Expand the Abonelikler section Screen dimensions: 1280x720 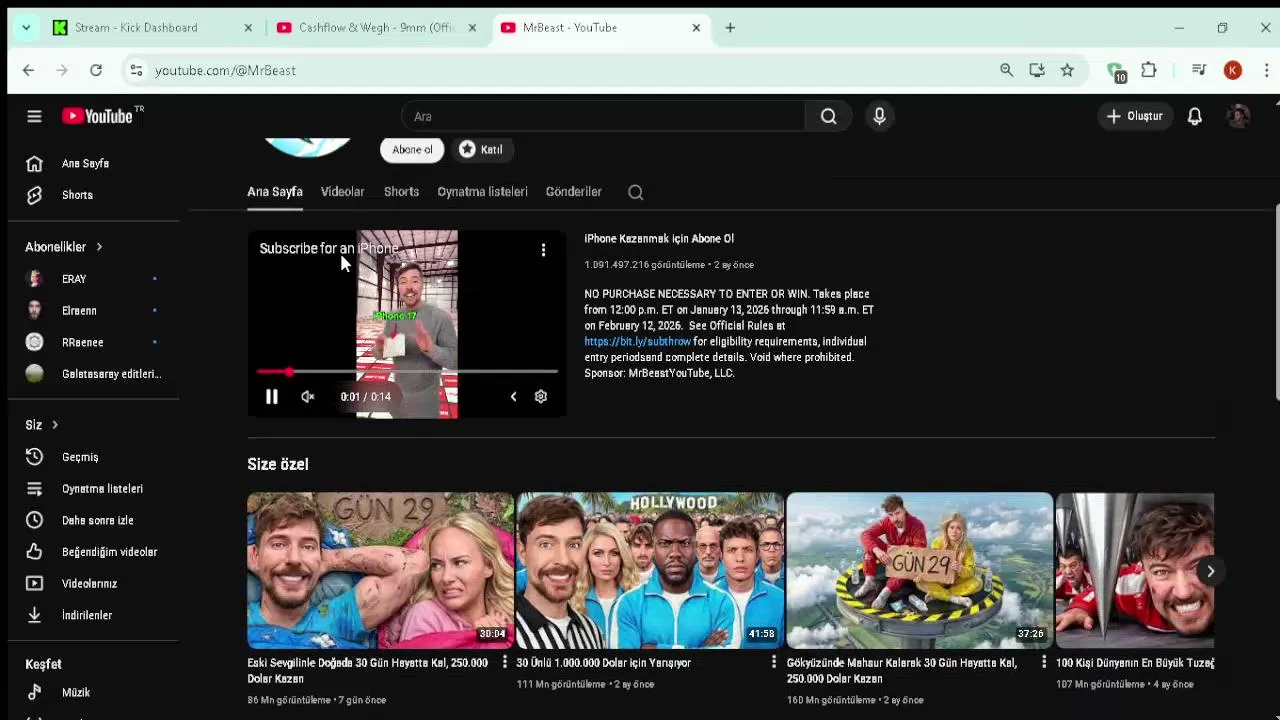[x=64, y=247]
